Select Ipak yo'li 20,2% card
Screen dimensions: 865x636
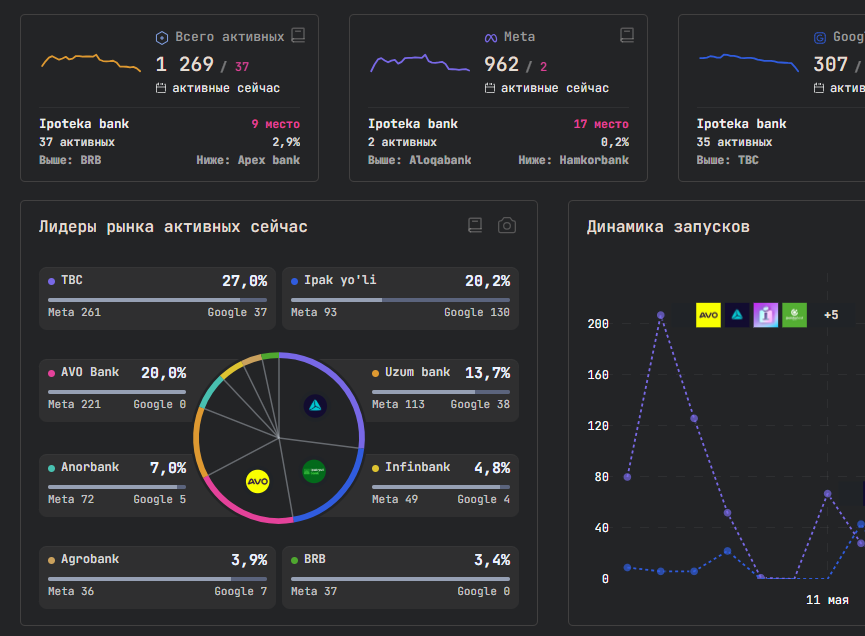coord(401,298)
